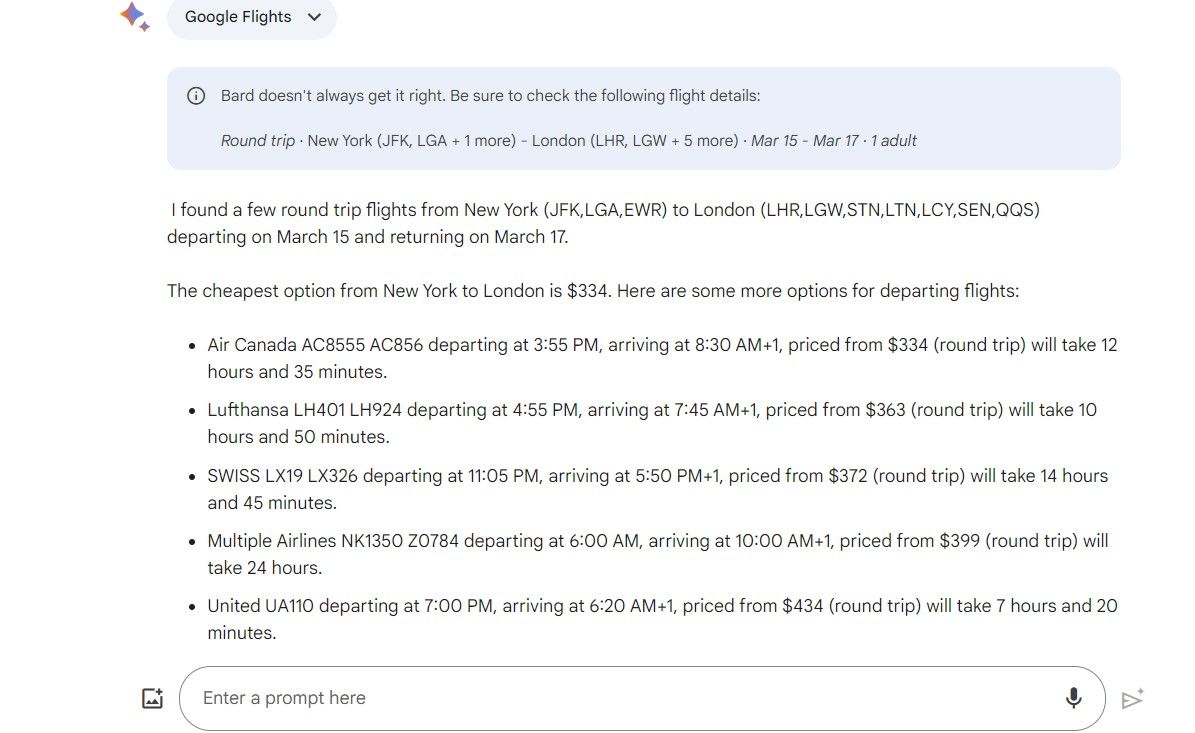Click the Bard sparkle logo icon
Screen dimensions: 1195x733
(x=134, y=17)
